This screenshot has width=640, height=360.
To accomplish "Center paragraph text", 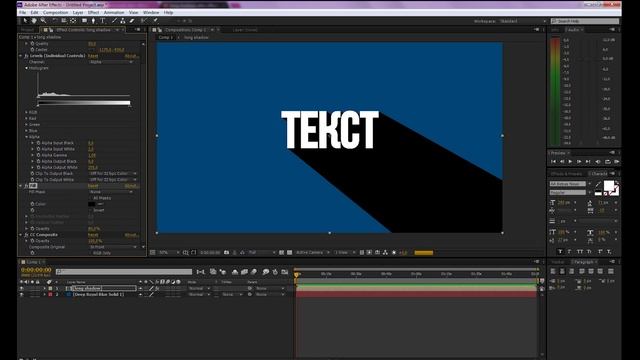I will (562, 271).
